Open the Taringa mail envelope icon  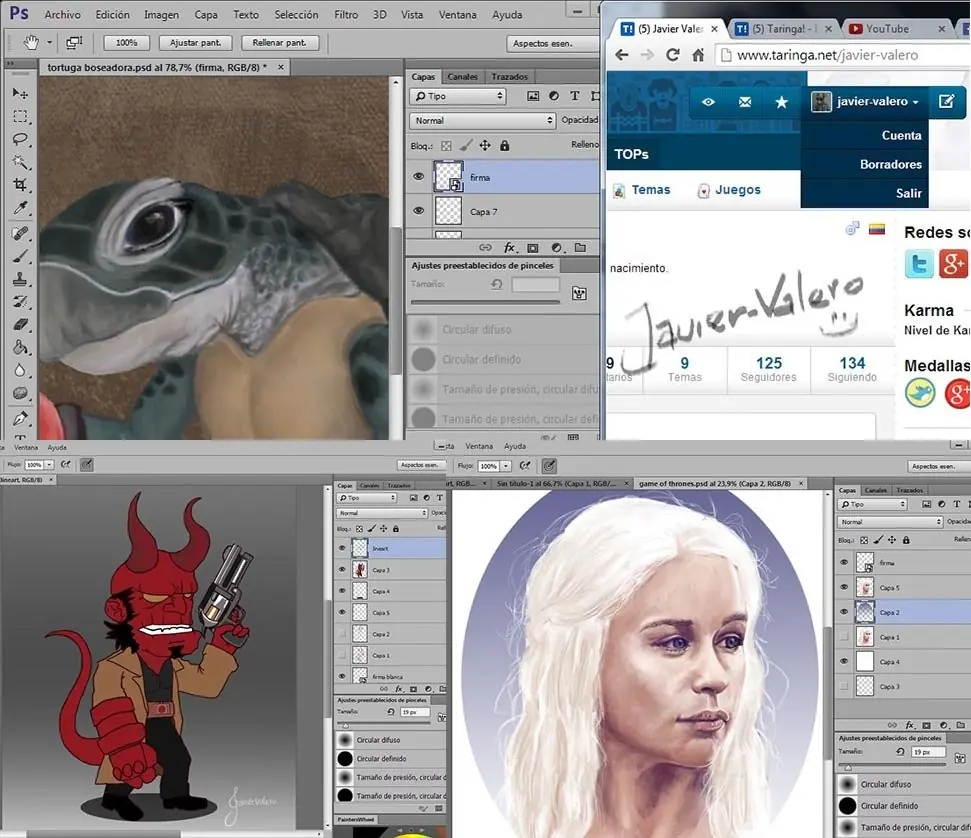745,102
